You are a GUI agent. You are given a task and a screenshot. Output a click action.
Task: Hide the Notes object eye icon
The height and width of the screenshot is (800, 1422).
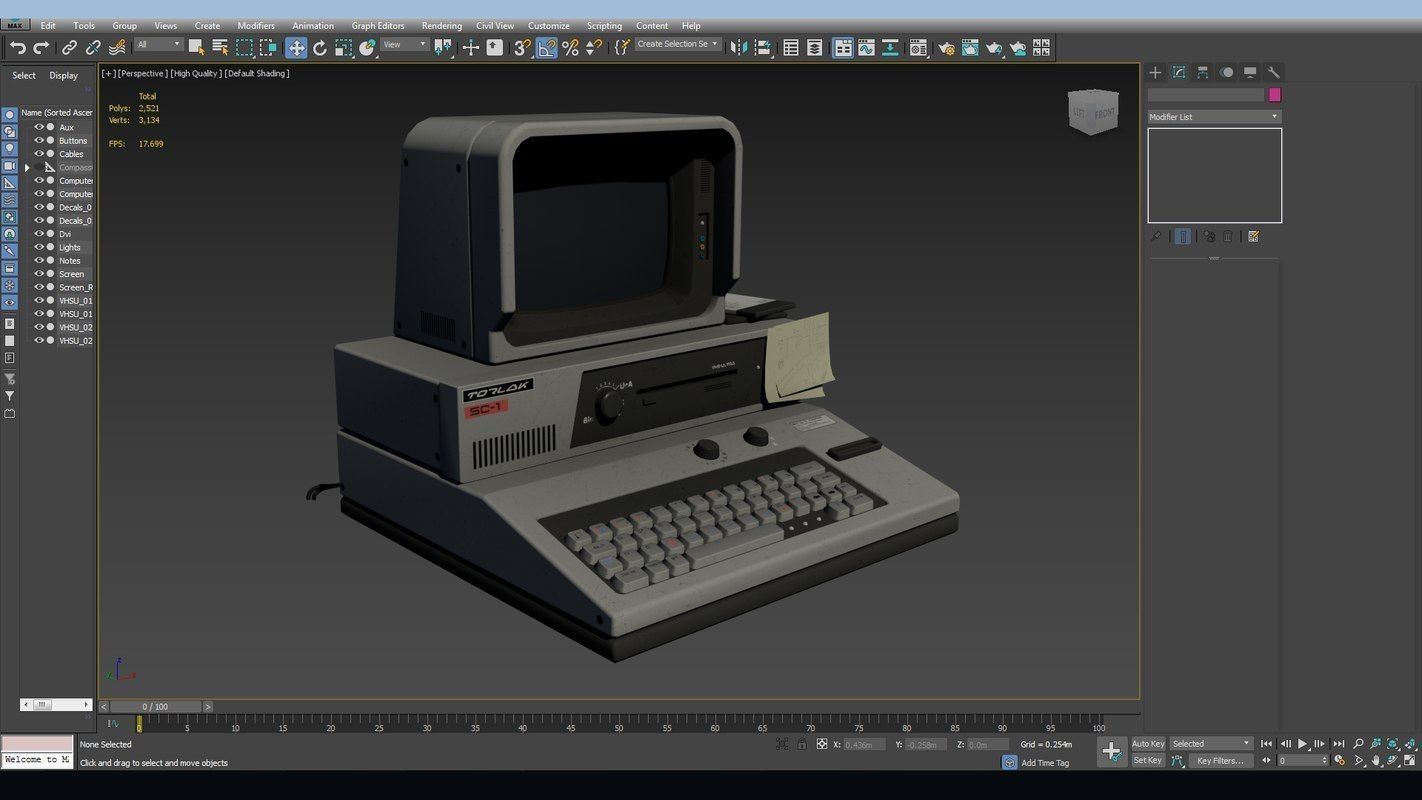coord(40,261)
